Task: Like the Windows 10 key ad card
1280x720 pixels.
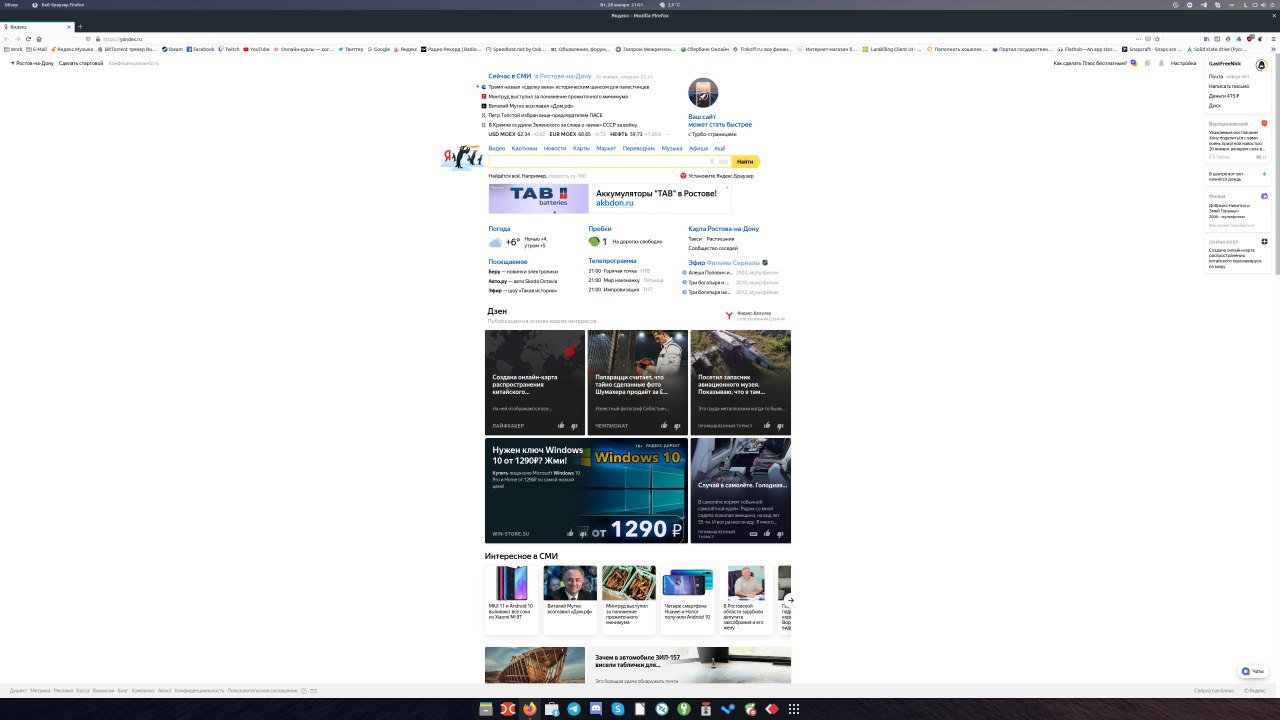Action: coord(570,533)
